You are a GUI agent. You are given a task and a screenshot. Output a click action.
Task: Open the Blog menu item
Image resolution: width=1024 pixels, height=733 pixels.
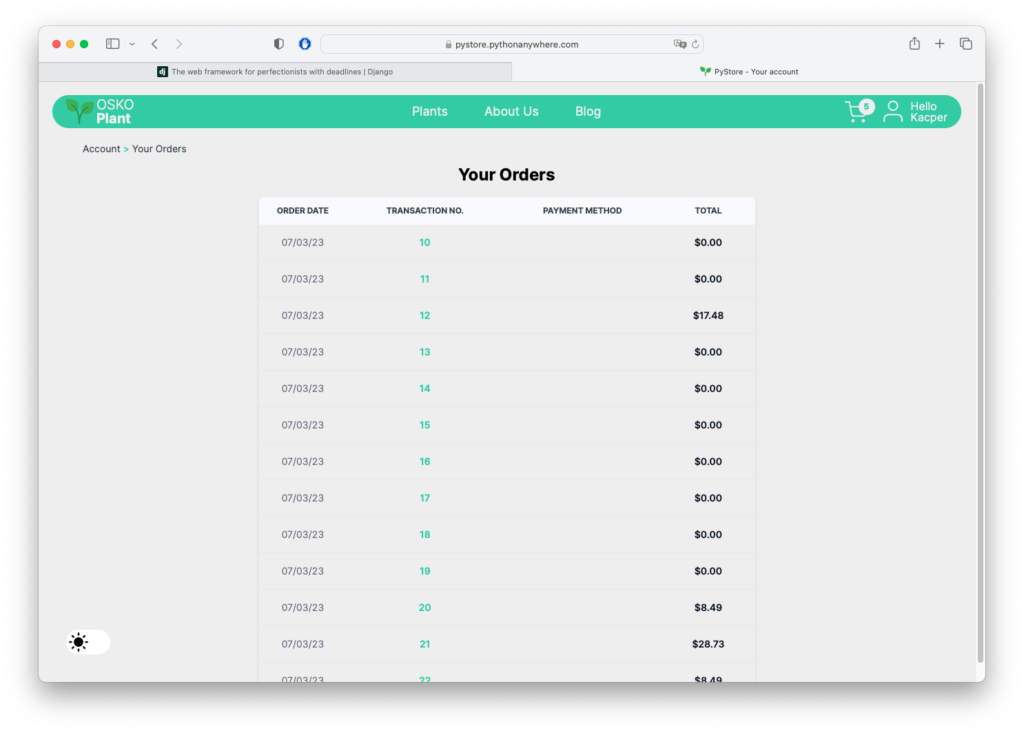(588, 112)
